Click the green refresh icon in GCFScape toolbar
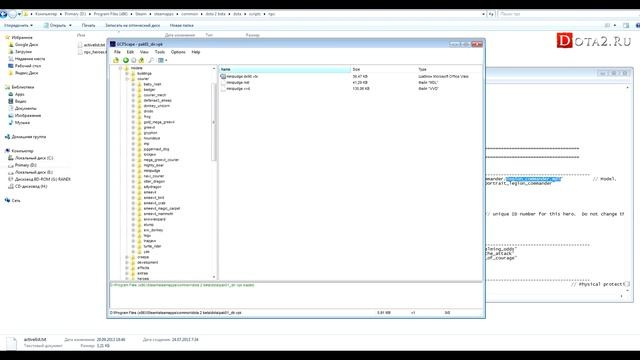Image resolution: width=640 pixels, height=360 pixels. coord(126,60)
